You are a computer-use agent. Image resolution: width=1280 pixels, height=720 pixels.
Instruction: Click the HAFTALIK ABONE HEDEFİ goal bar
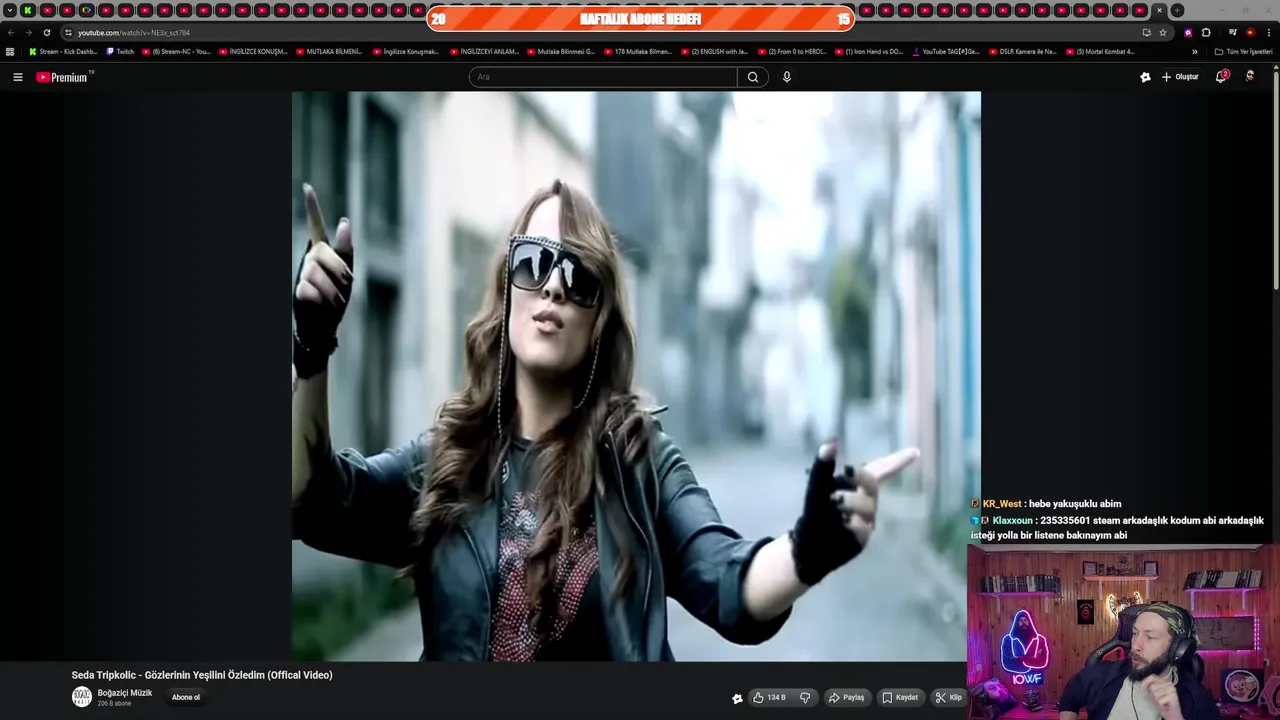640,19
